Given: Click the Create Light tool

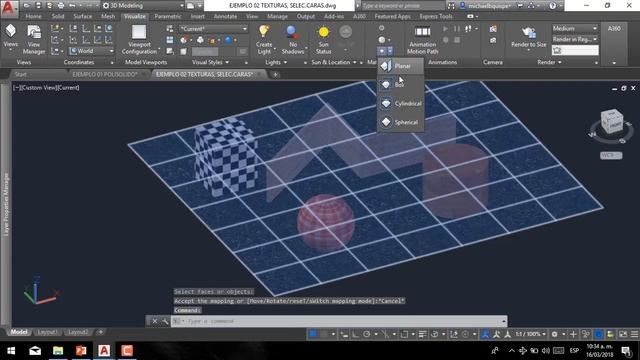Looking at the screenshot, I should click(x=264, y=39).
